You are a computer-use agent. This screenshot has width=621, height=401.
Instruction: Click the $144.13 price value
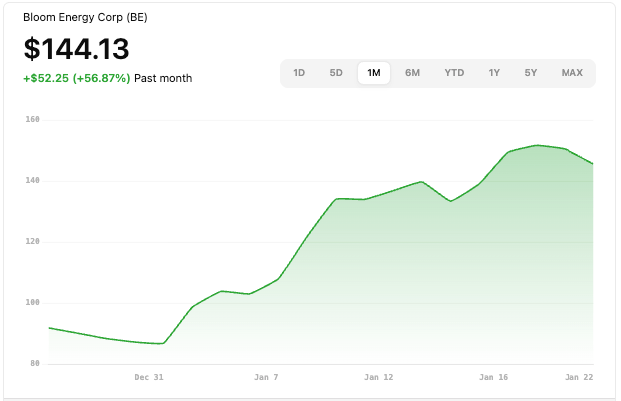[x=76, y=49]
